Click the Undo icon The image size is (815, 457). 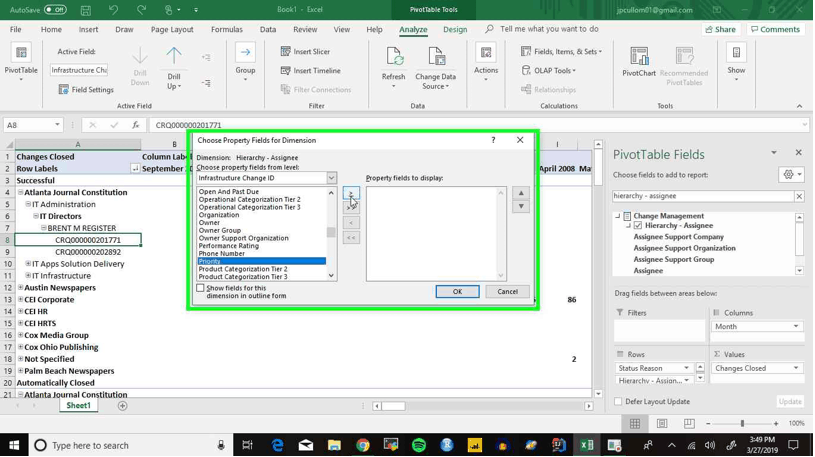coord(113,10)
